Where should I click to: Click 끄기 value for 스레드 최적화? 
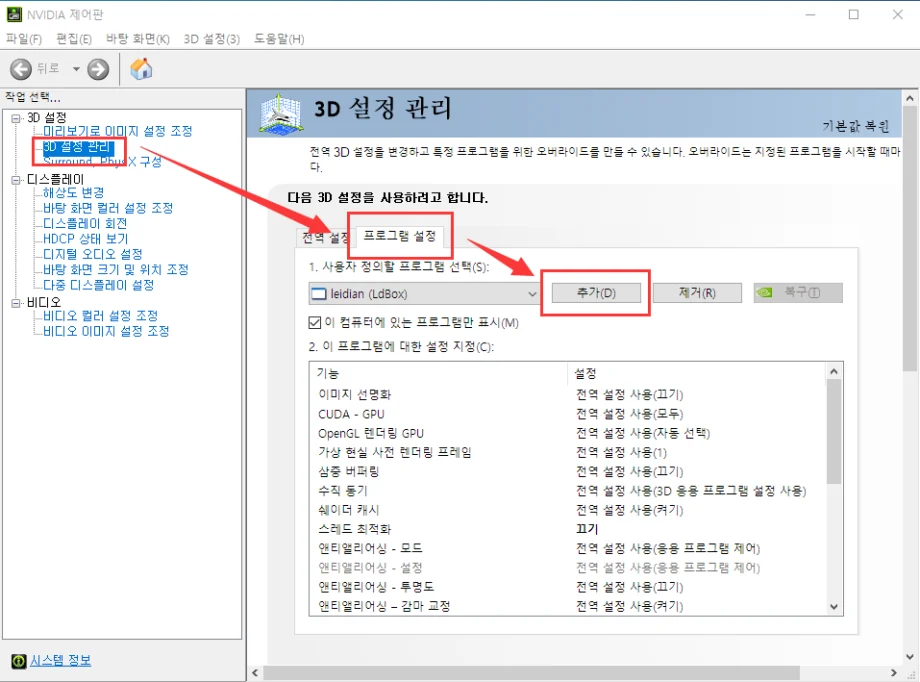587,529
